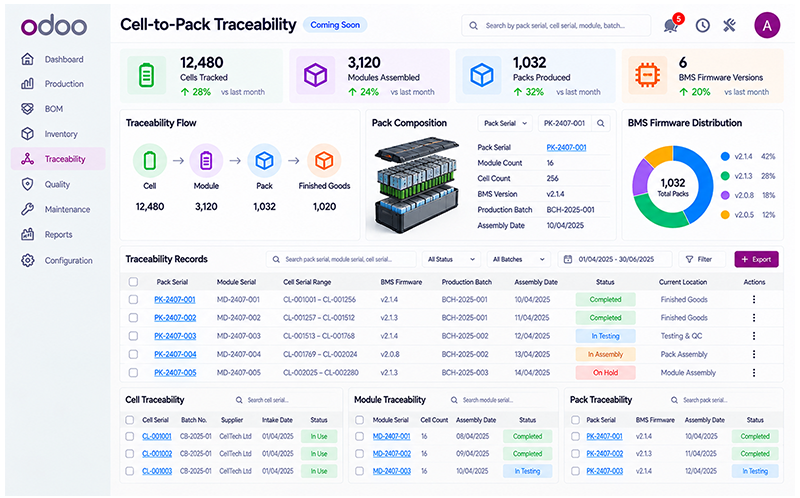Toggle select-all checkbox in Traceability Records header
The image size is (800, 498).
pos(133,282)
